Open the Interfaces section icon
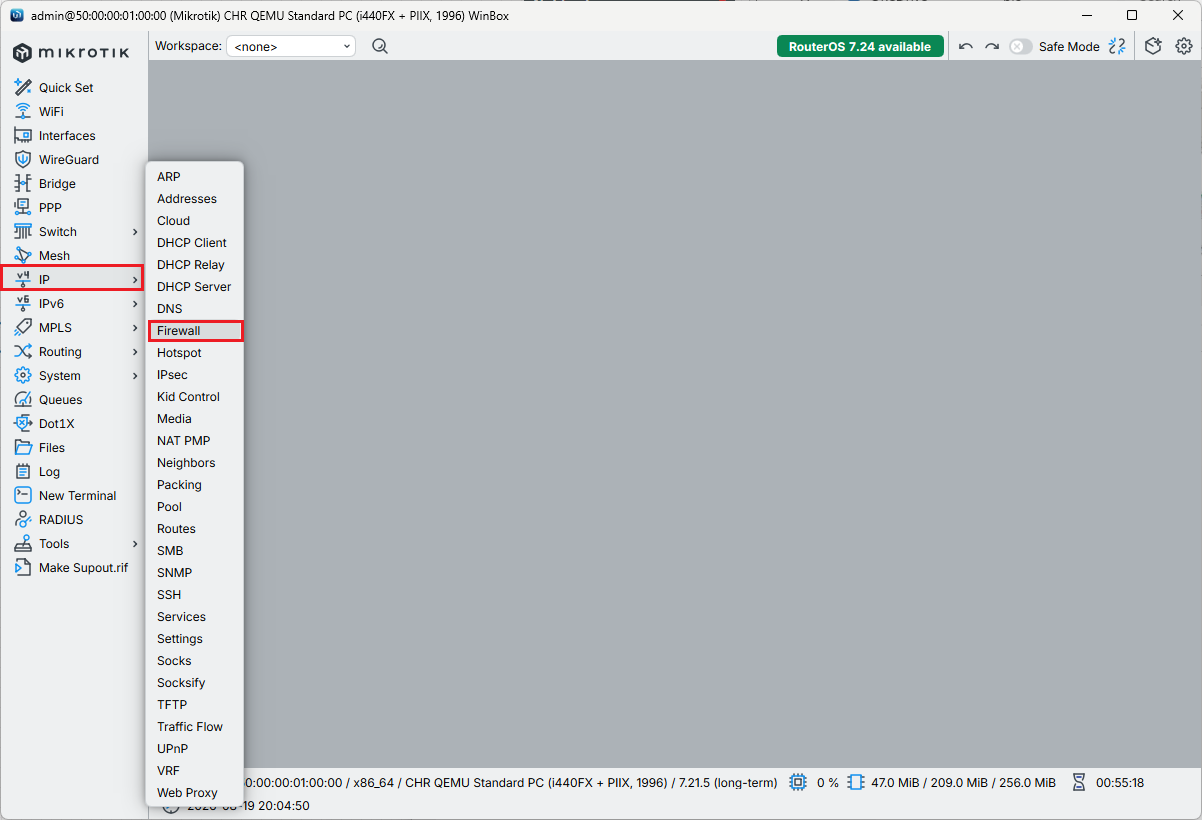 point(23,135)
